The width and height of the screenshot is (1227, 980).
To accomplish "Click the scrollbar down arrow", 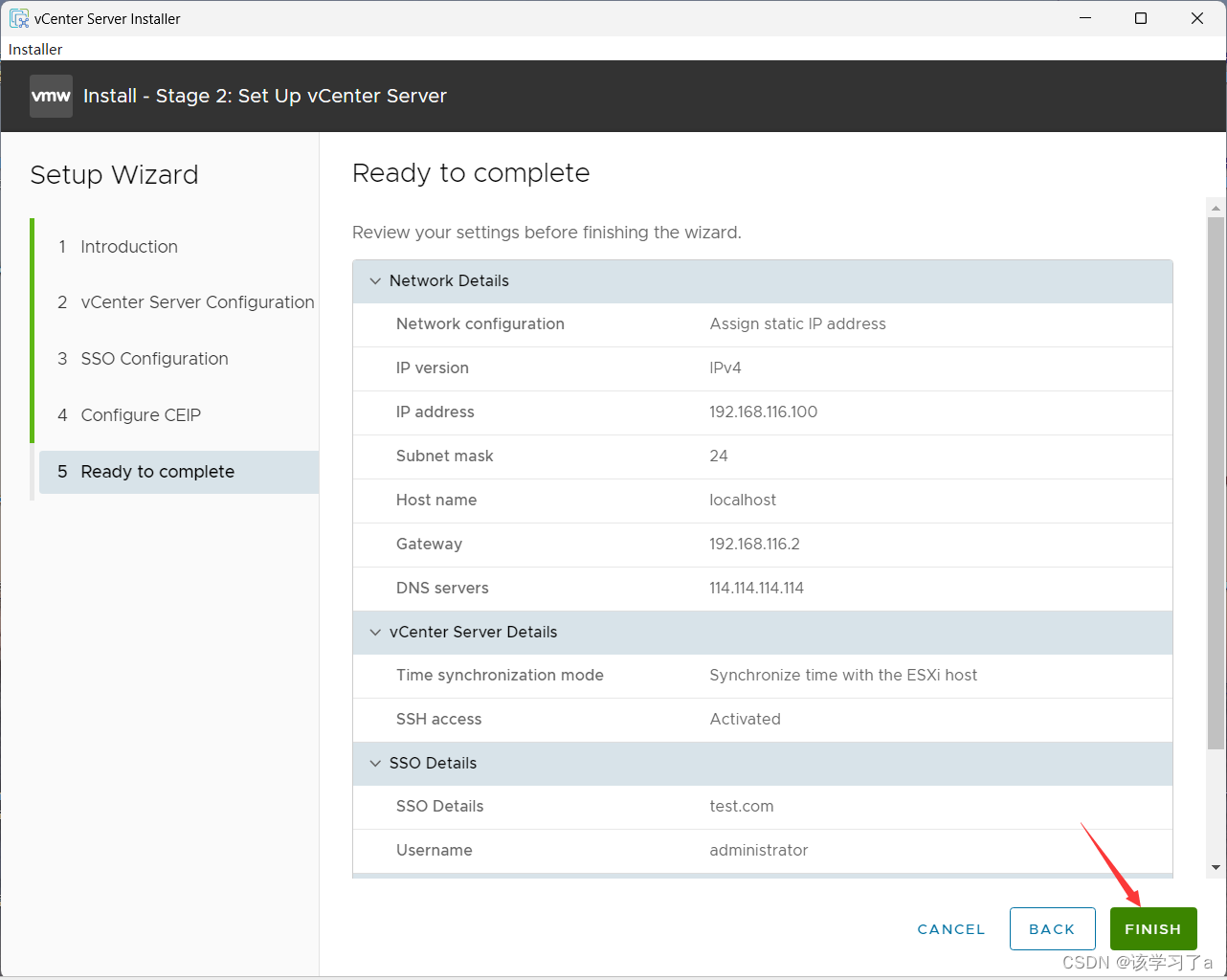I will [1216, 868].
